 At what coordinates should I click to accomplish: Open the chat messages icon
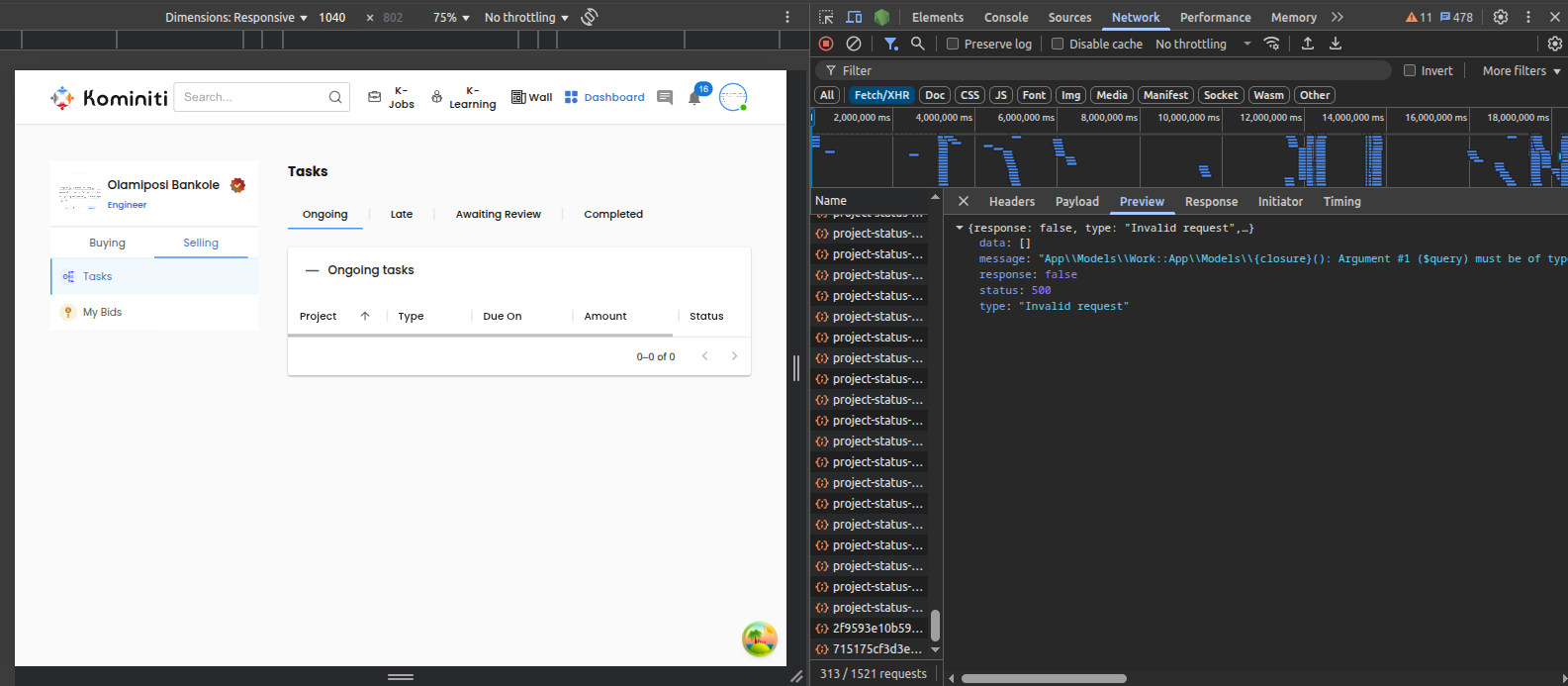665,98
